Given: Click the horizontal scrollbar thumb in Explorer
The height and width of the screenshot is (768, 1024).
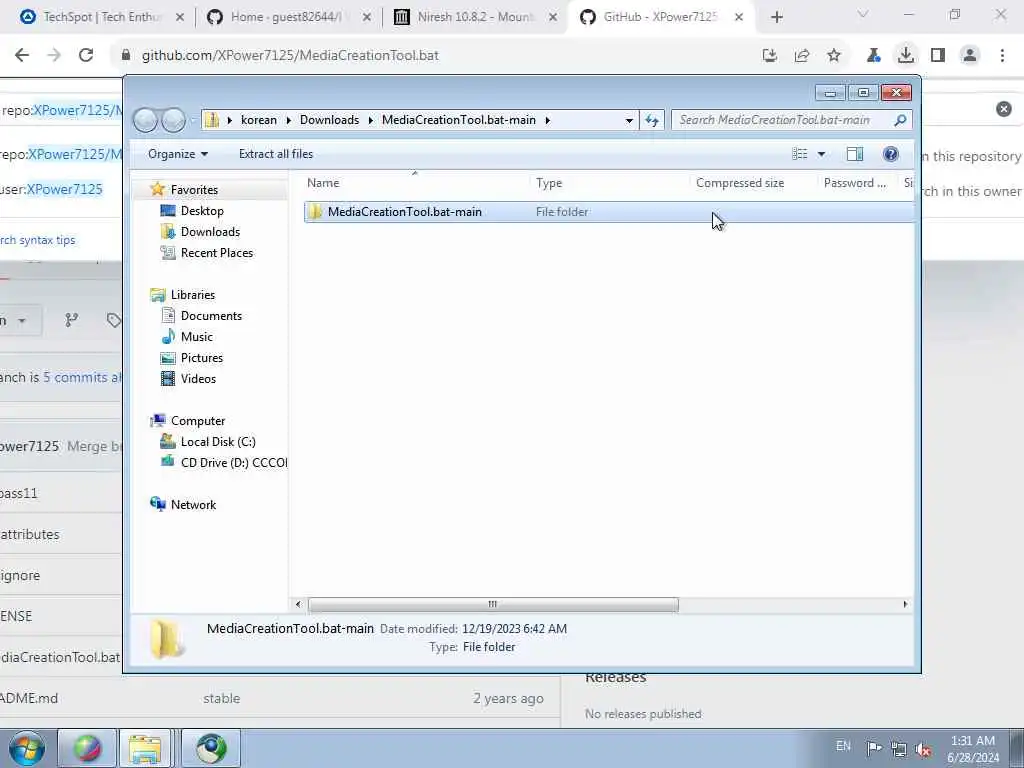Looking at the screenshot, I should coord(493,605).
